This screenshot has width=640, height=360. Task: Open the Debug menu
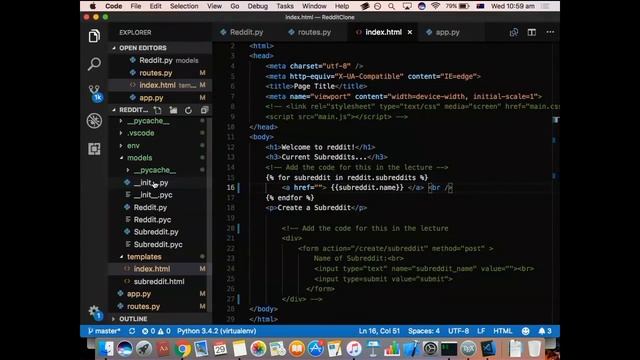[x=258, y=6]
